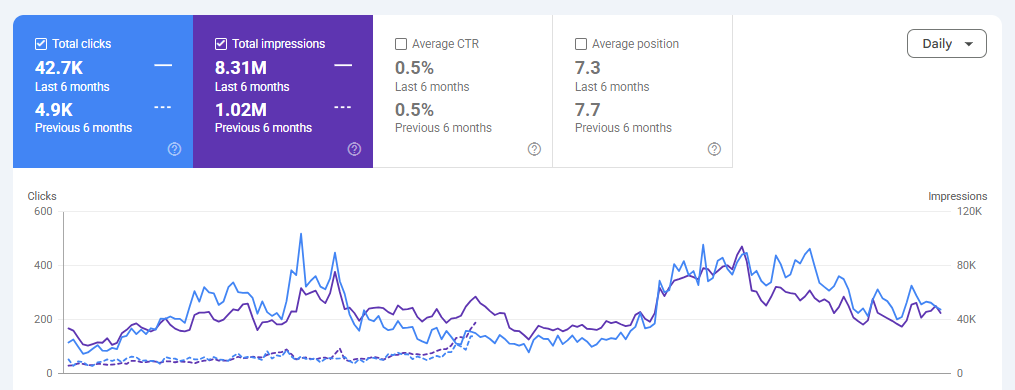Screen dimensions: 1015x390
Task: Click the solid line legend on Total clicks card
Action: point(163,65)
